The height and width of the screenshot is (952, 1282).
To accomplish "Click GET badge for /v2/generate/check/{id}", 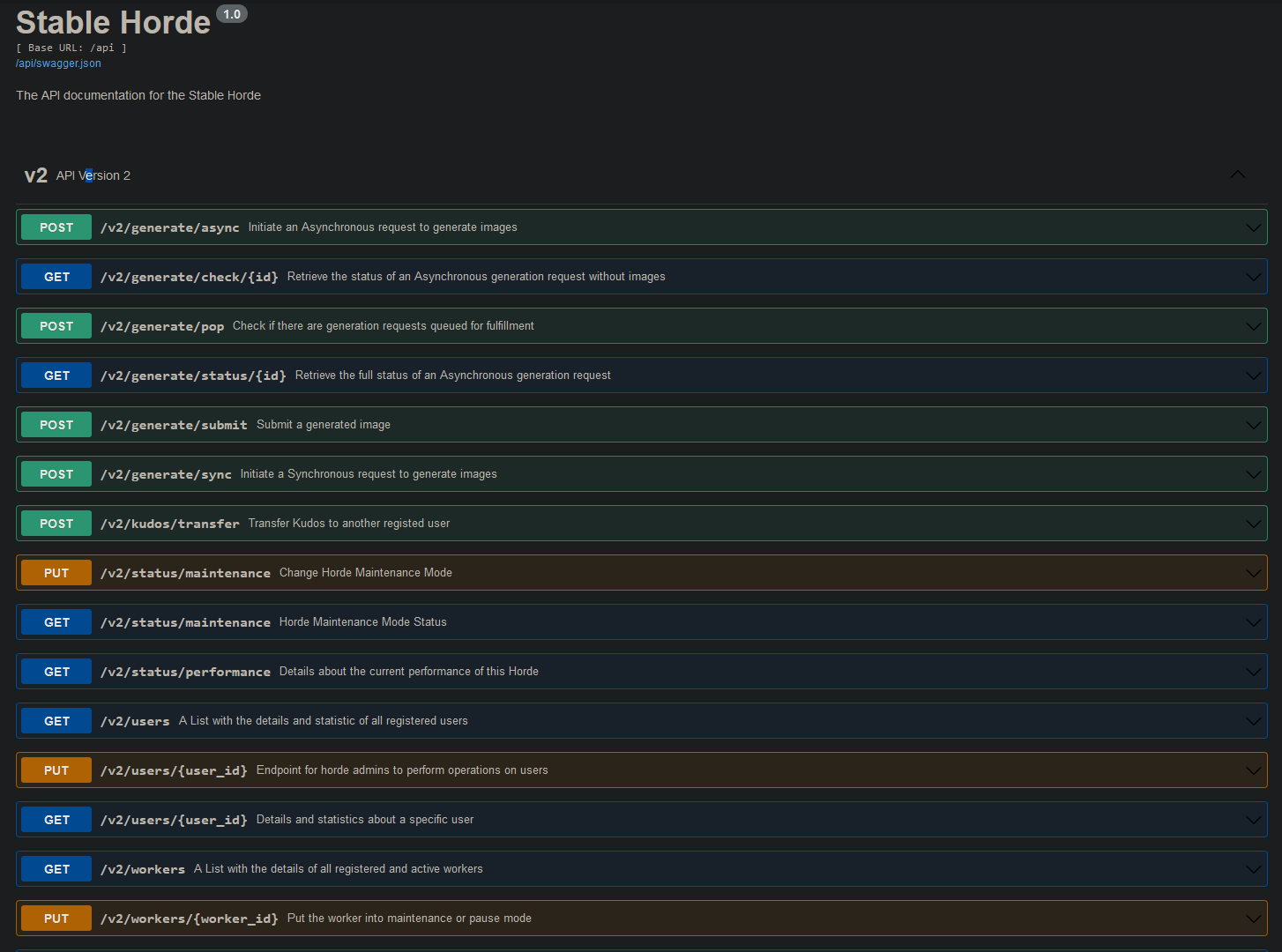I will pyautogui.click(x=56, y=277).
